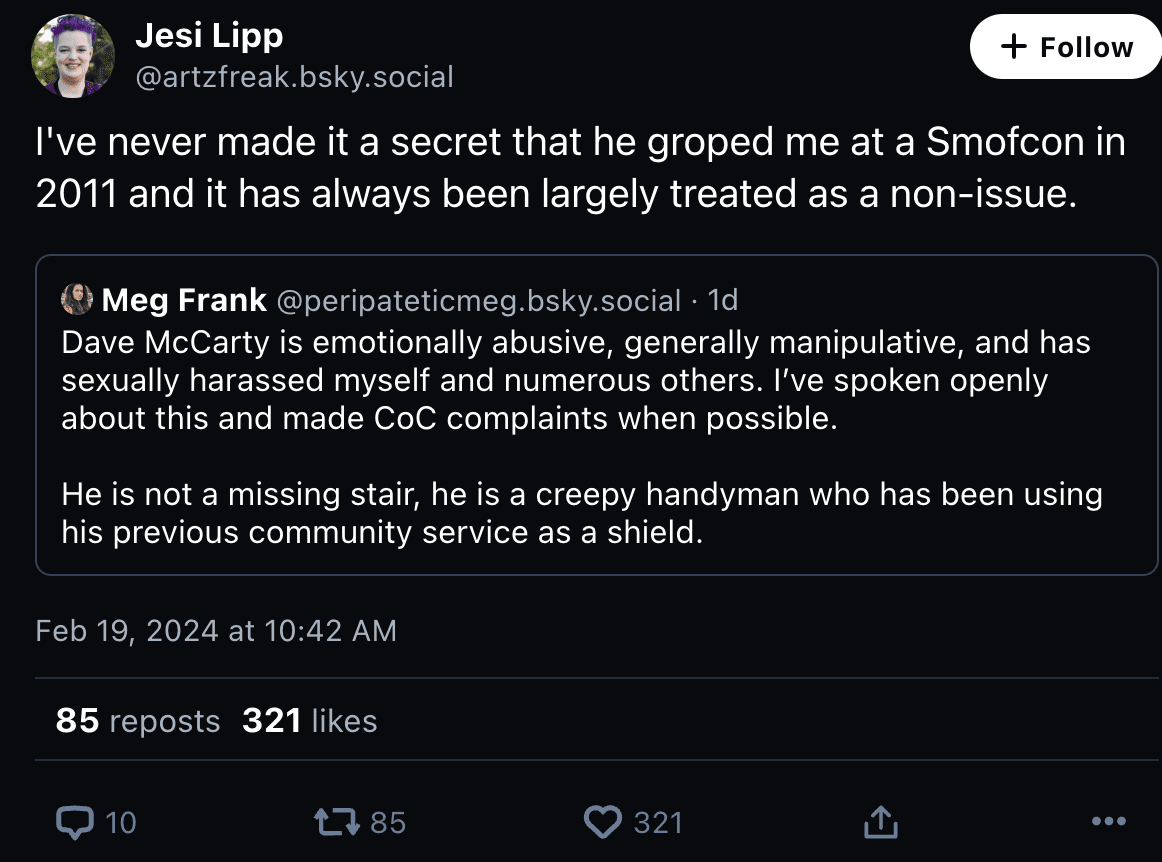The image size is (1162, 862).
Task: Click the Feb 19, 2024 post timestamp
Action: click(216, 631)
